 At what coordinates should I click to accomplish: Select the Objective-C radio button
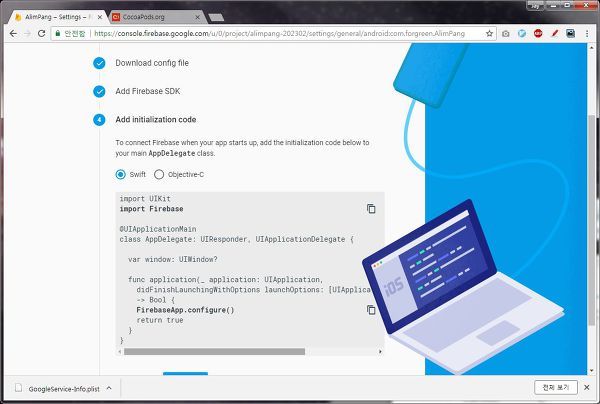click(x=159, y=174)
